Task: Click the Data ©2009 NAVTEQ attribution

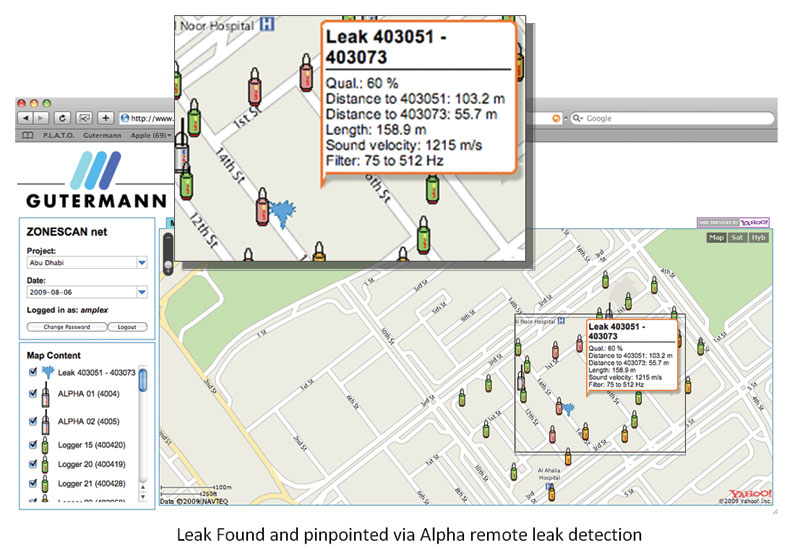Action: [x=194, y=502]
